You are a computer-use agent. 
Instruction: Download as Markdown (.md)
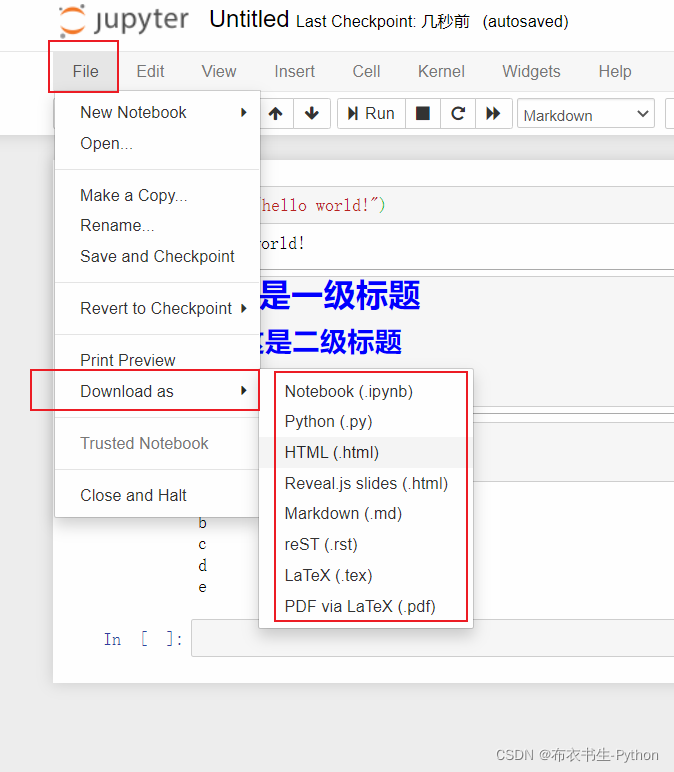coord(366,514)
